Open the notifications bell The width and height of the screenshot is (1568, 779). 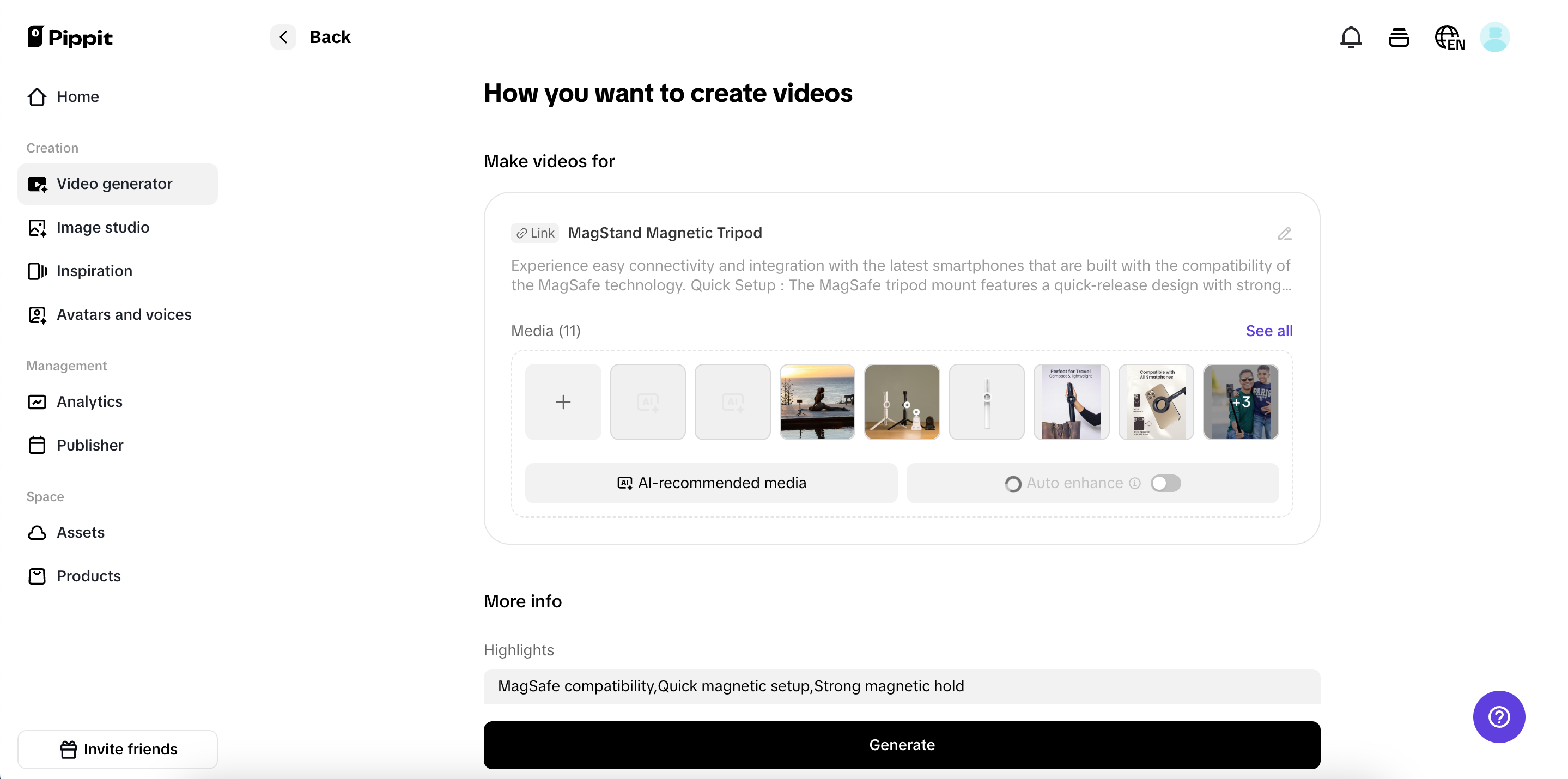pos(1351,37)
